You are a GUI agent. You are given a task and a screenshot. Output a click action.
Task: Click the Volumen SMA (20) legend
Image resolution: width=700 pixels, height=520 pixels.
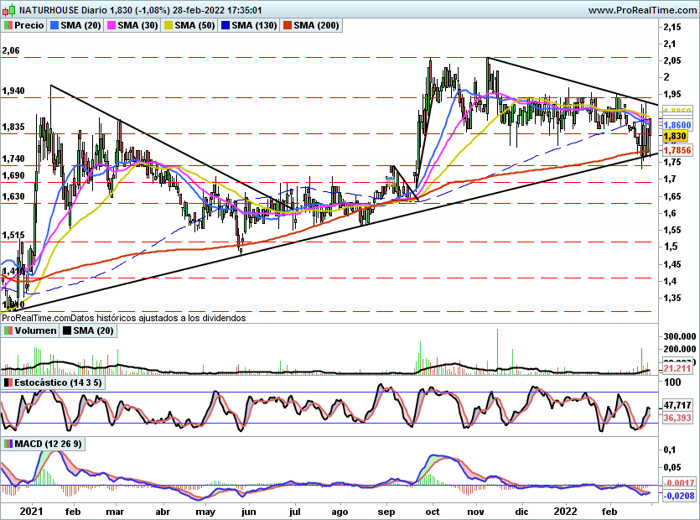[88, 331]
